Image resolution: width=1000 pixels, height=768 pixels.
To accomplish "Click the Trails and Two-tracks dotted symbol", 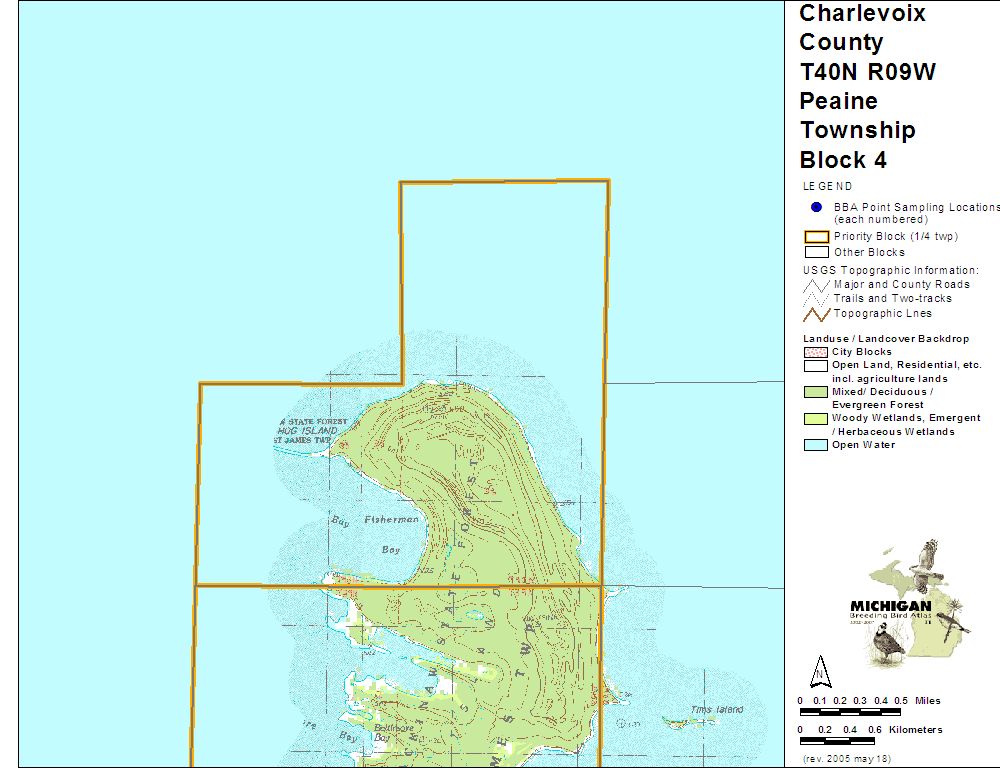I will click(816, 299).
